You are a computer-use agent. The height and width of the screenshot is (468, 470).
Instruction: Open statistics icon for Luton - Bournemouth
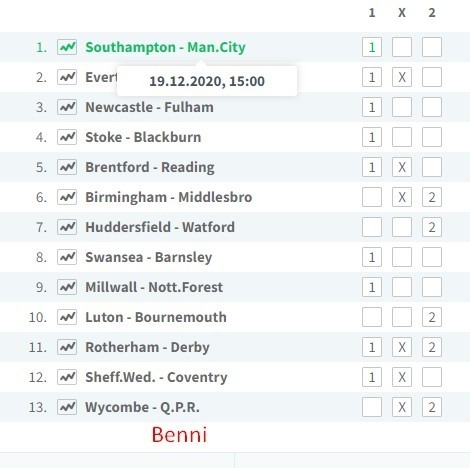(67, 317)
